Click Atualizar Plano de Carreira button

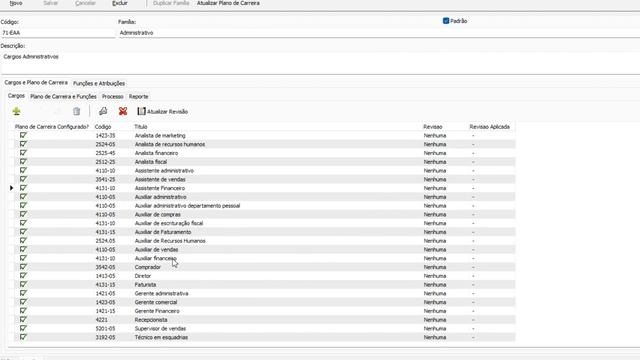pos(228,3)
